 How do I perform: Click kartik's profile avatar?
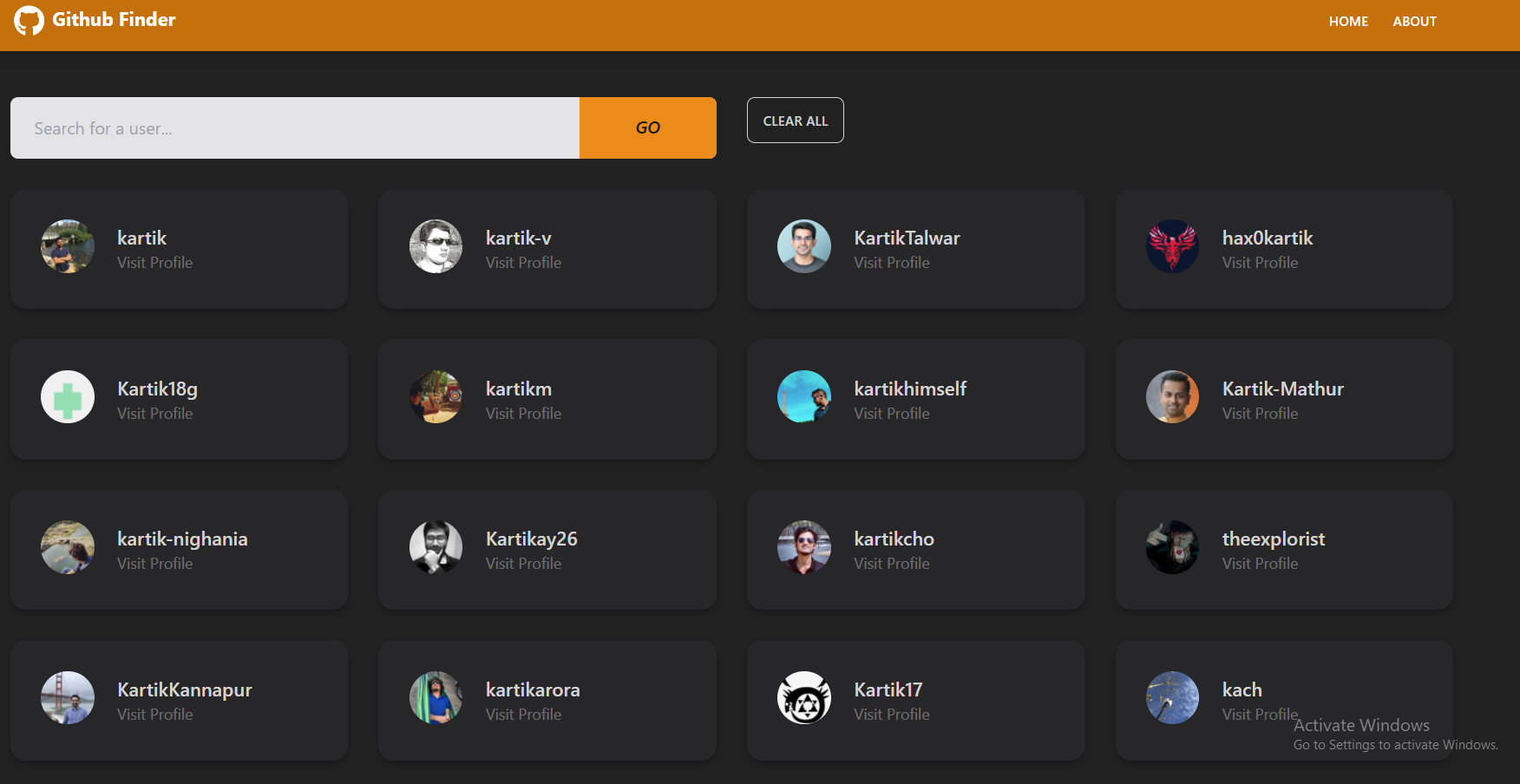(67, 246)
